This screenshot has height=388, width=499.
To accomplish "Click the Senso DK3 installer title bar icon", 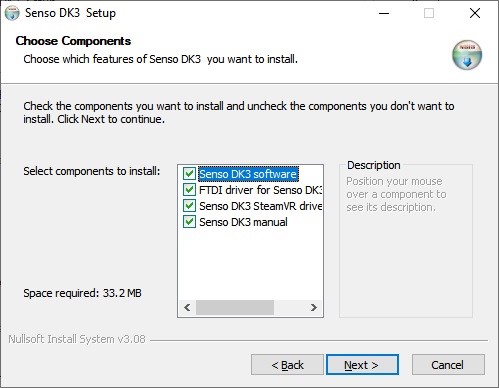I will coord(12,13).
